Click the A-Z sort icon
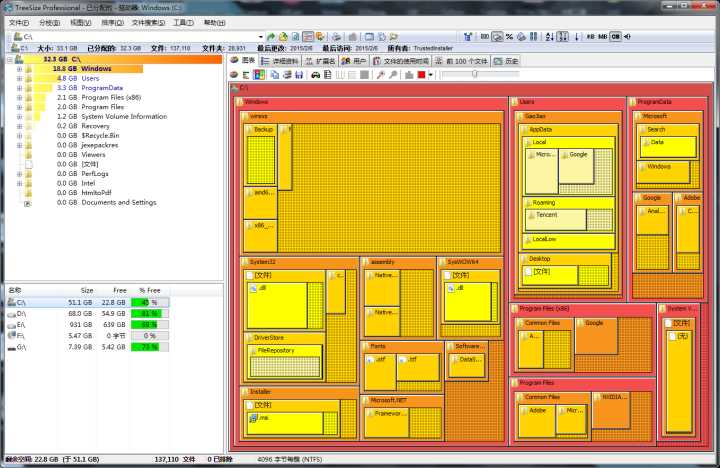Viewport: 720px width, 468px height. tap(550, 37)
